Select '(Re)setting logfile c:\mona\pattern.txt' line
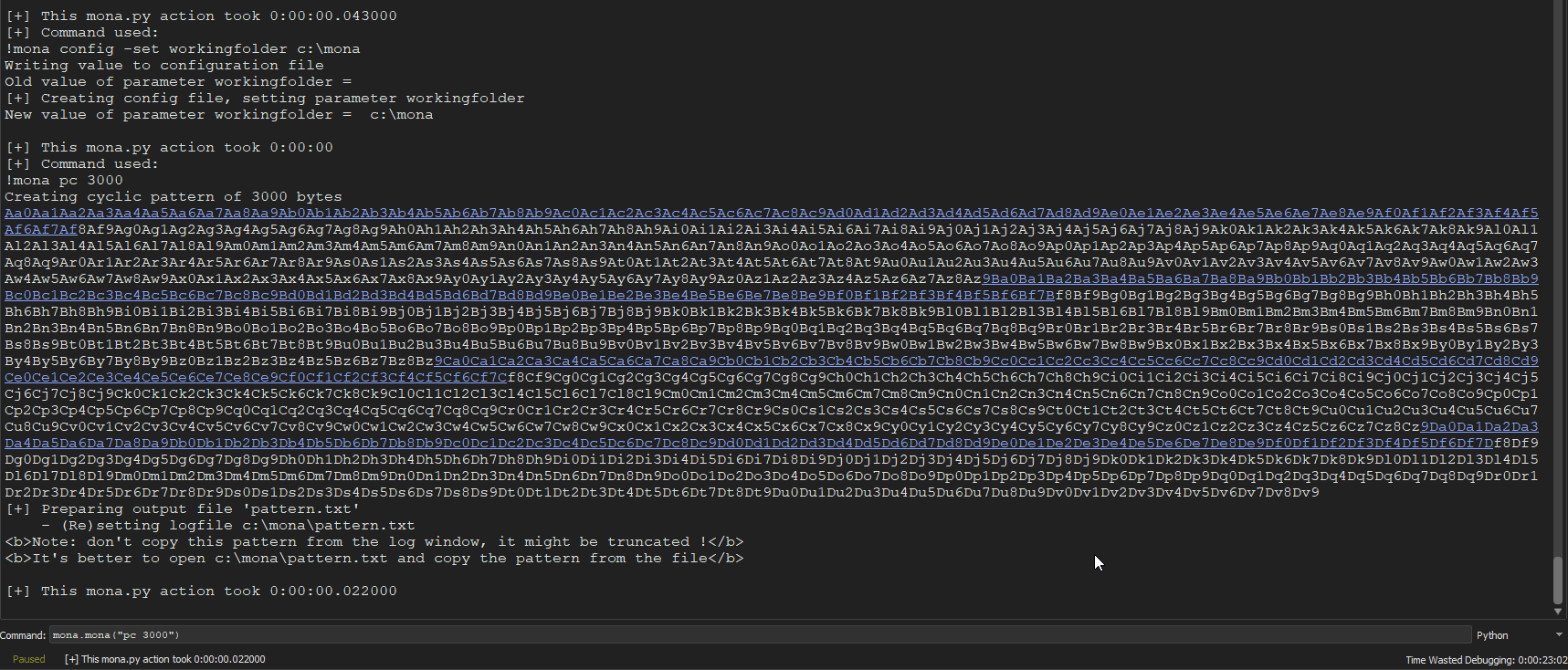The height and width of the screenshot is (670, 1568). 228,526
